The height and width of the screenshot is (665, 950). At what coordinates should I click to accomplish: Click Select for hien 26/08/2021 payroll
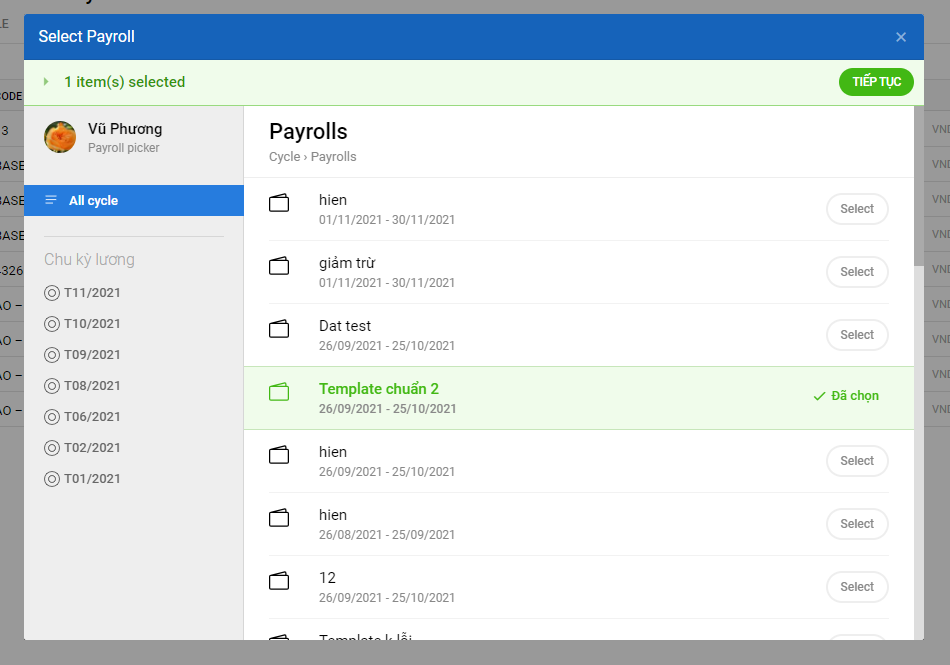(x=857, y=524)
